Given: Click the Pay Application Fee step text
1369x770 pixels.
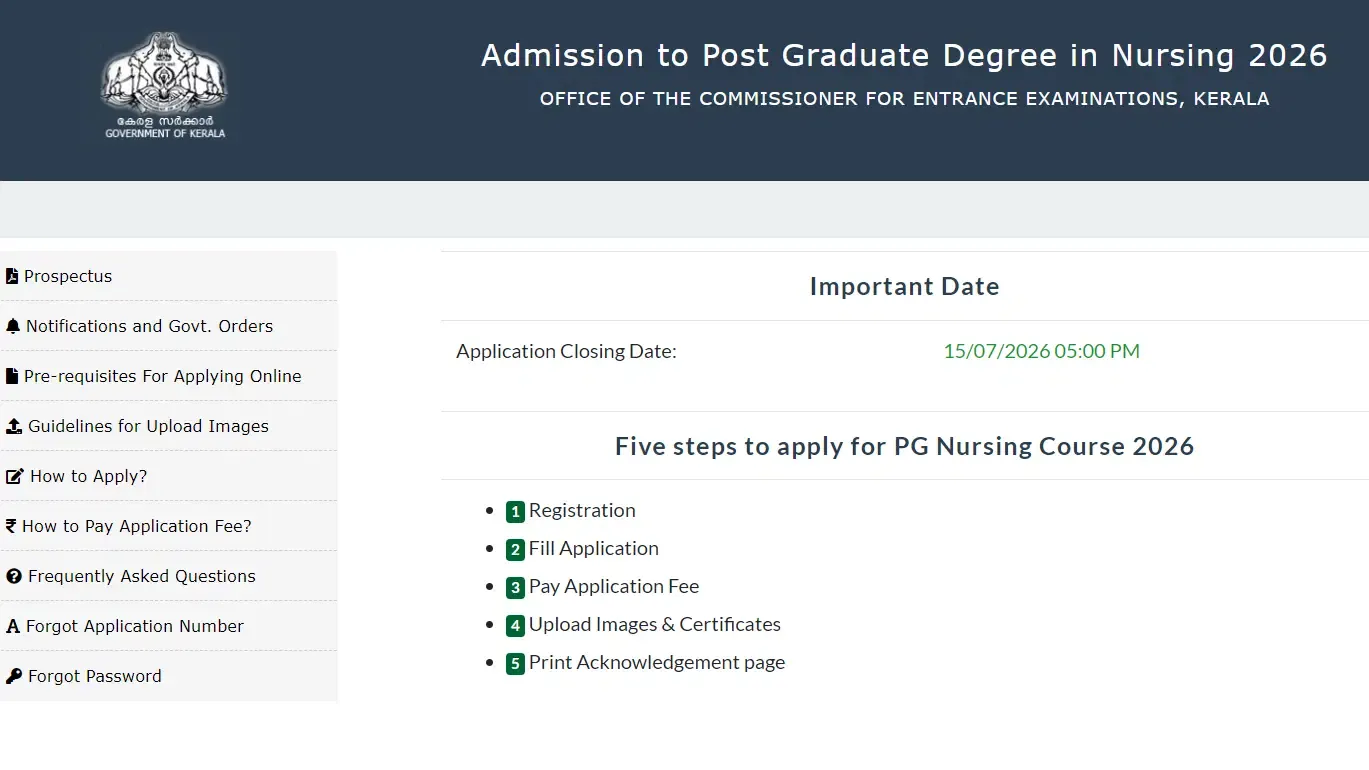Looking at the screenshot, I should click(614, 586).
